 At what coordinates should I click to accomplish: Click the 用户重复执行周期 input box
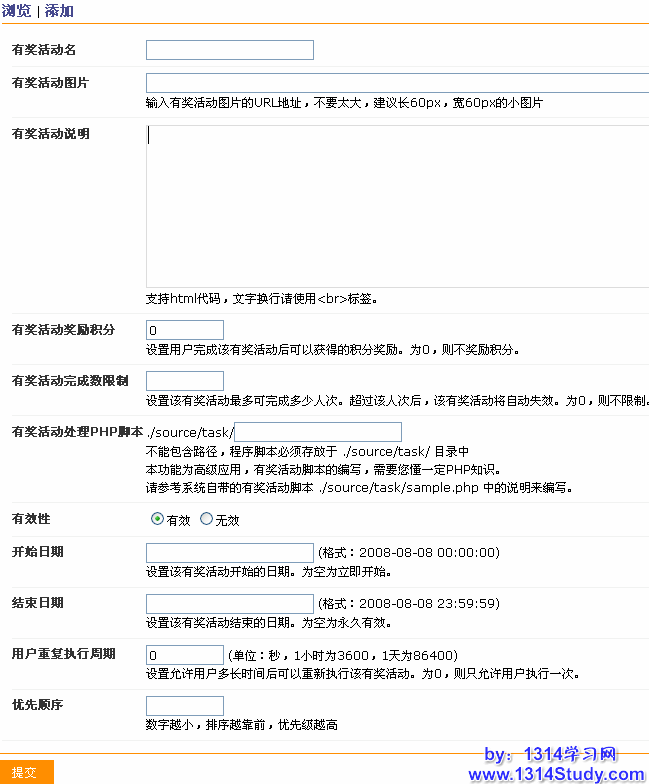184,655
